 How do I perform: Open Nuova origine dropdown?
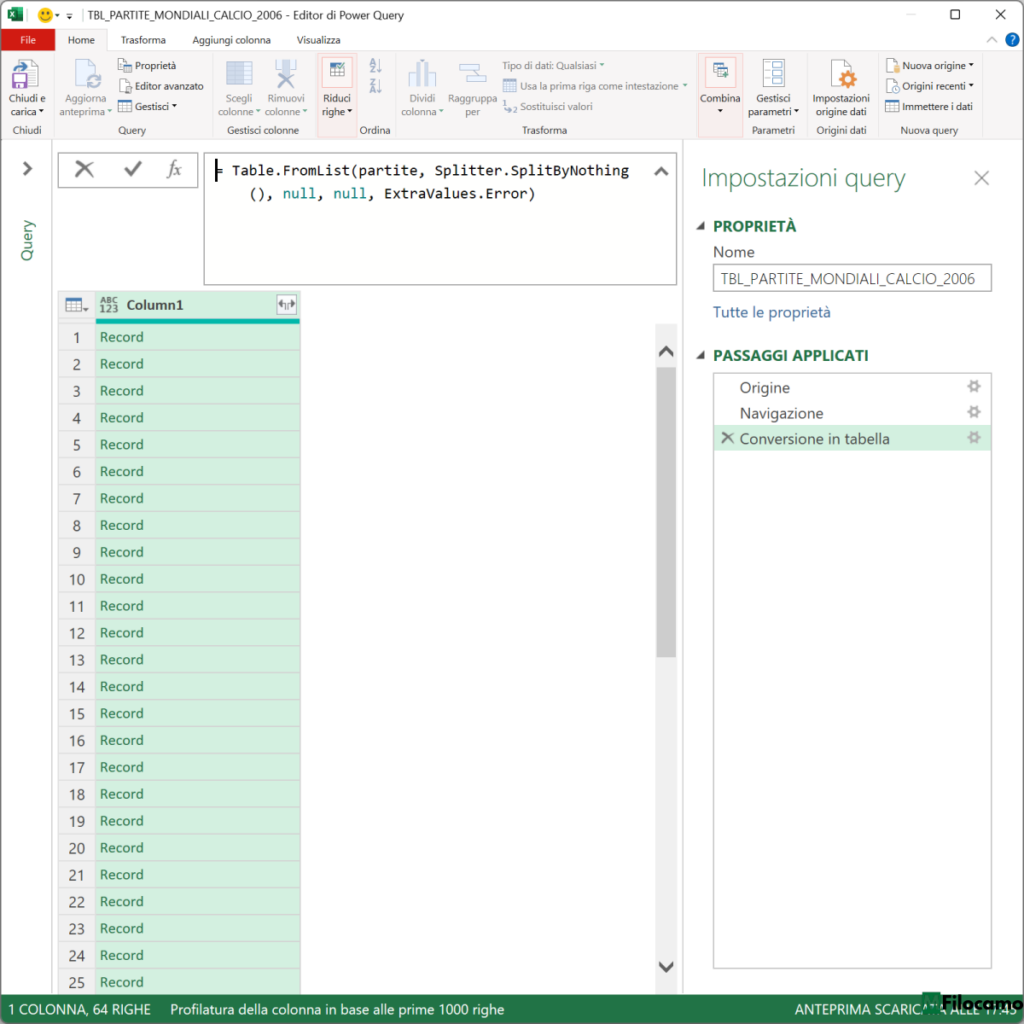coord(929,65)
